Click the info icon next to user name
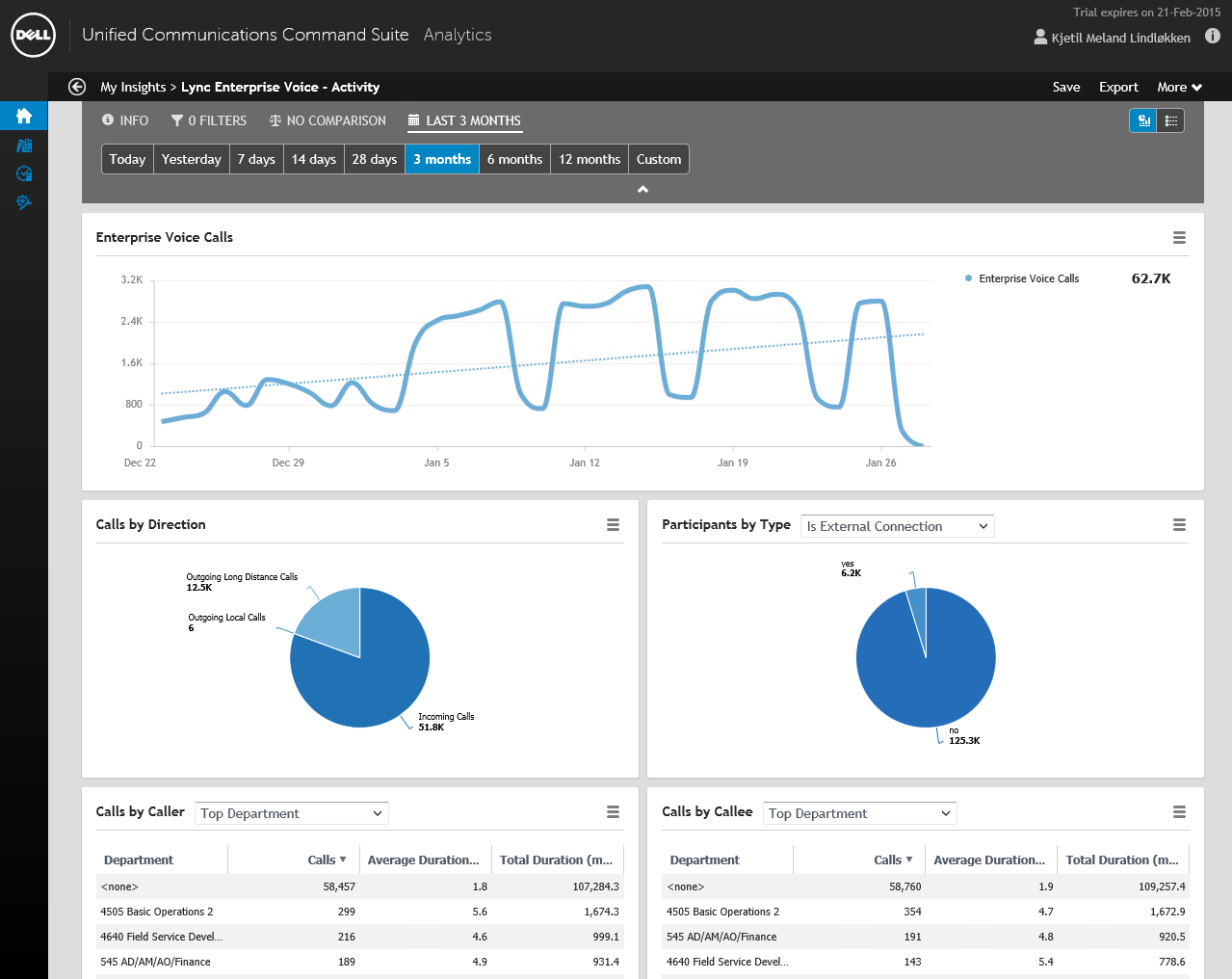 1213,36
